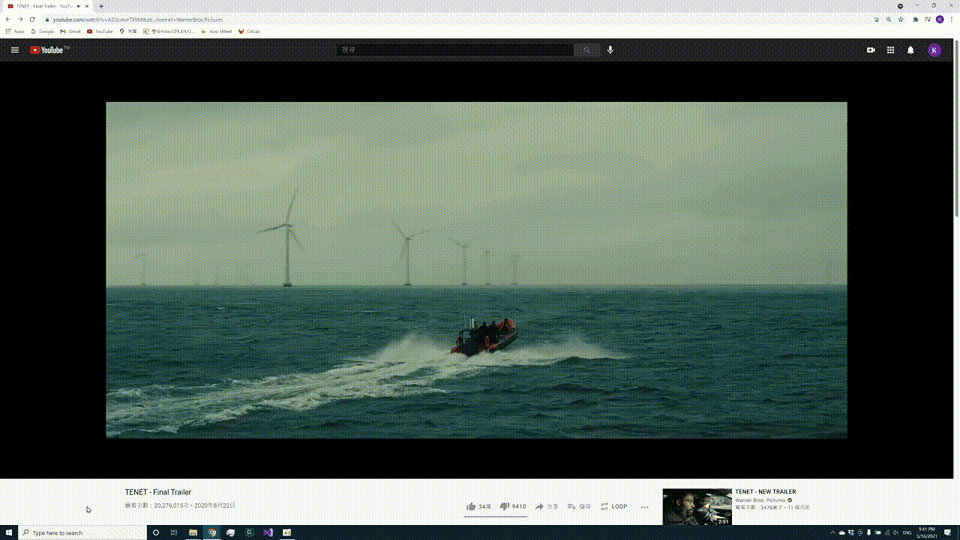Close the TENET YouTube tab

point(87,6)
